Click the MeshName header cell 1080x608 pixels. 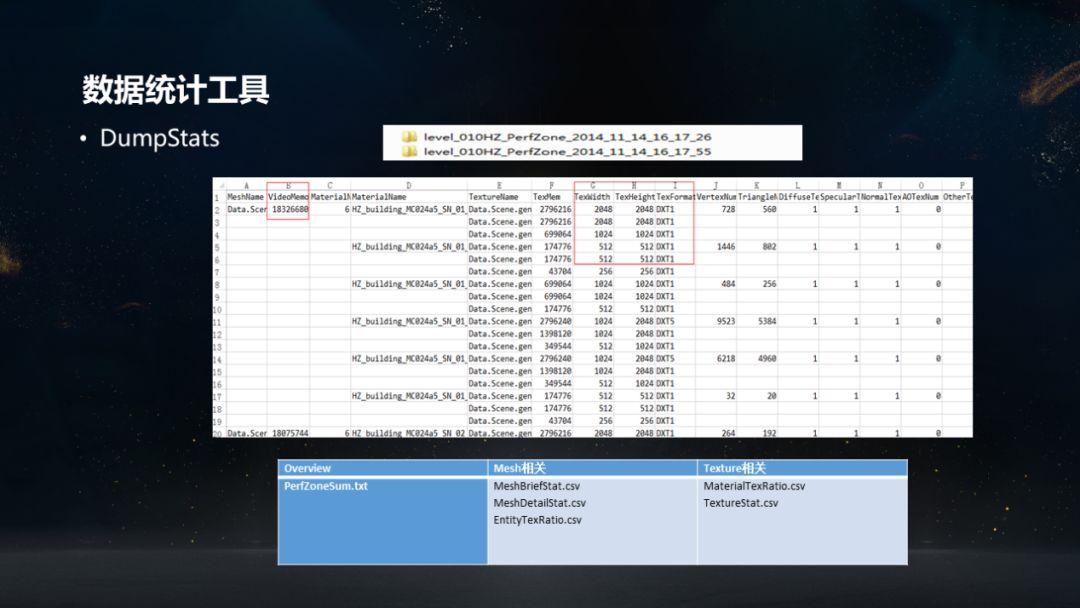pos(246,197)
